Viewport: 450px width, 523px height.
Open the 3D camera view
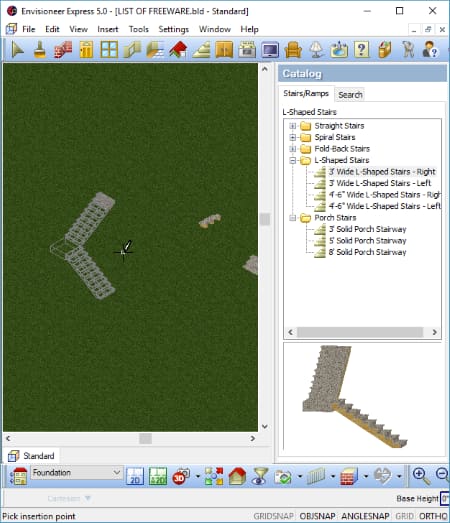[x=181, y=476]
